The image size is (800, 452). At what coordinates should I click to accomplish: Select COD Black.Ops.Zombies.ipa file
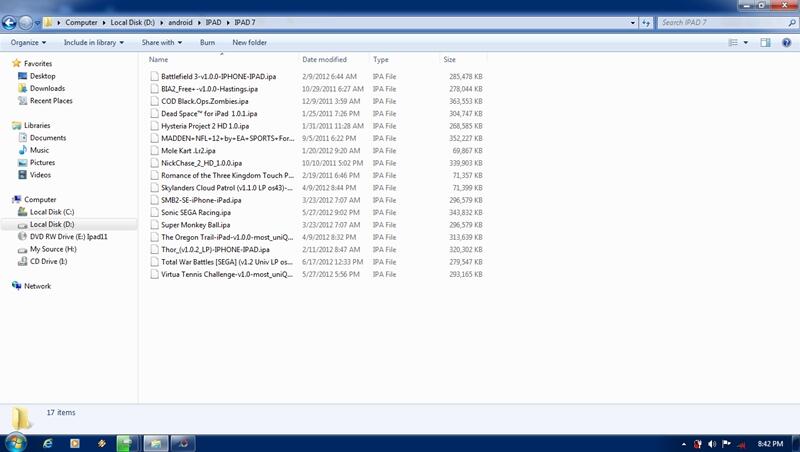click(x=205, y=102)
